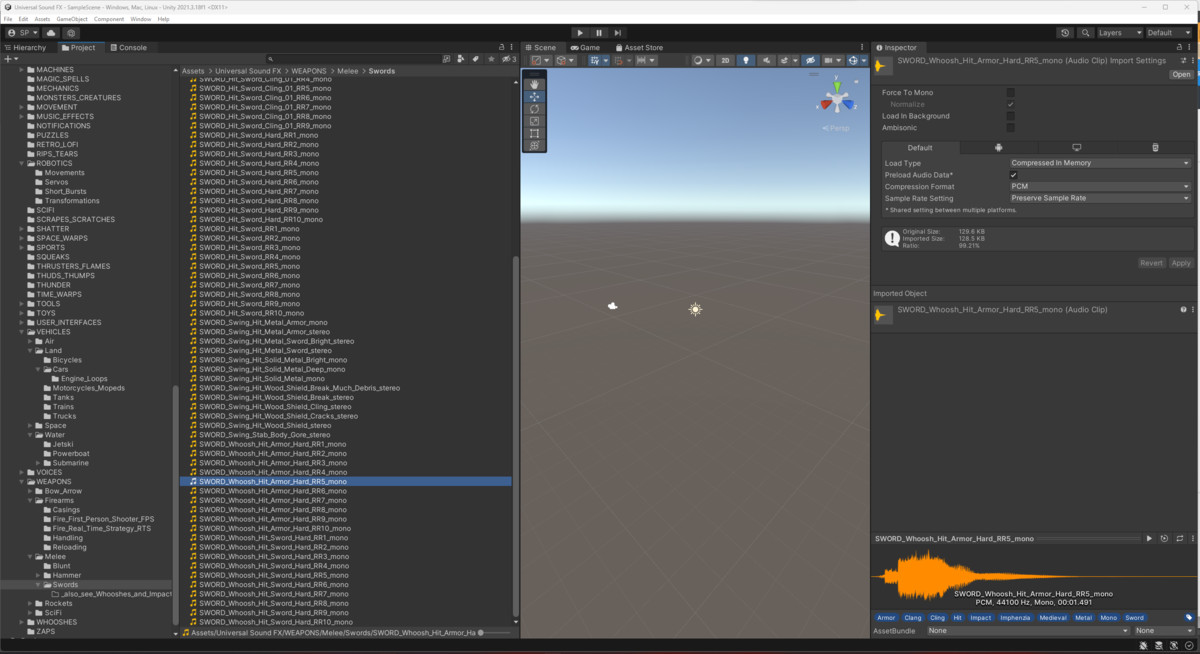The height and width of the screenshot is (654, 1200).
Task: Open the Project create plus menu
Action: pyautogui.click(x=9, y=59)
